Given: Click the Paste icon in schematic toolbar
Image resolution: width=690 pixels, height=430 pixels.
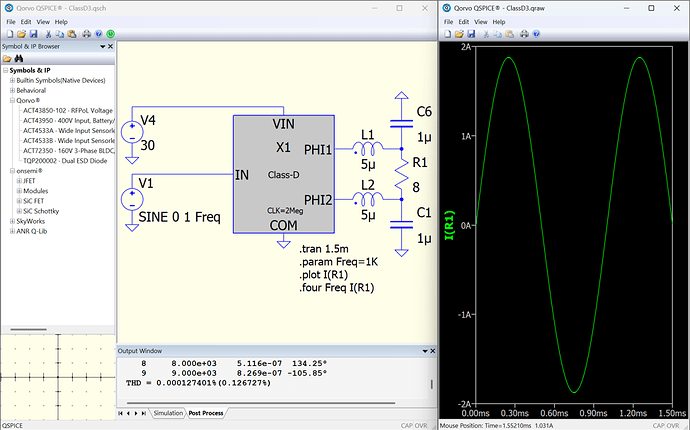Looking at the screenshot, I should point(72,34).
